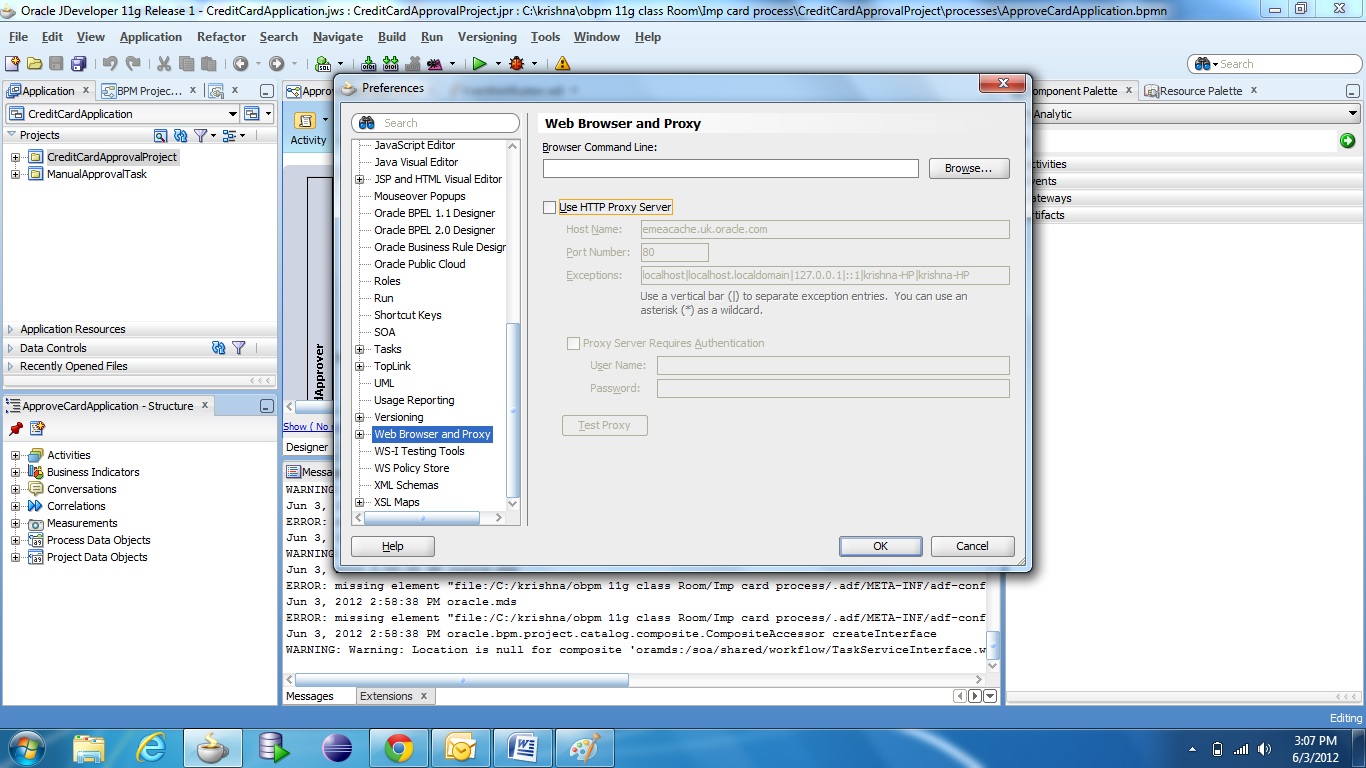Click the Back navigation arrow icon
1366x768 pixels.
point(240,63)
